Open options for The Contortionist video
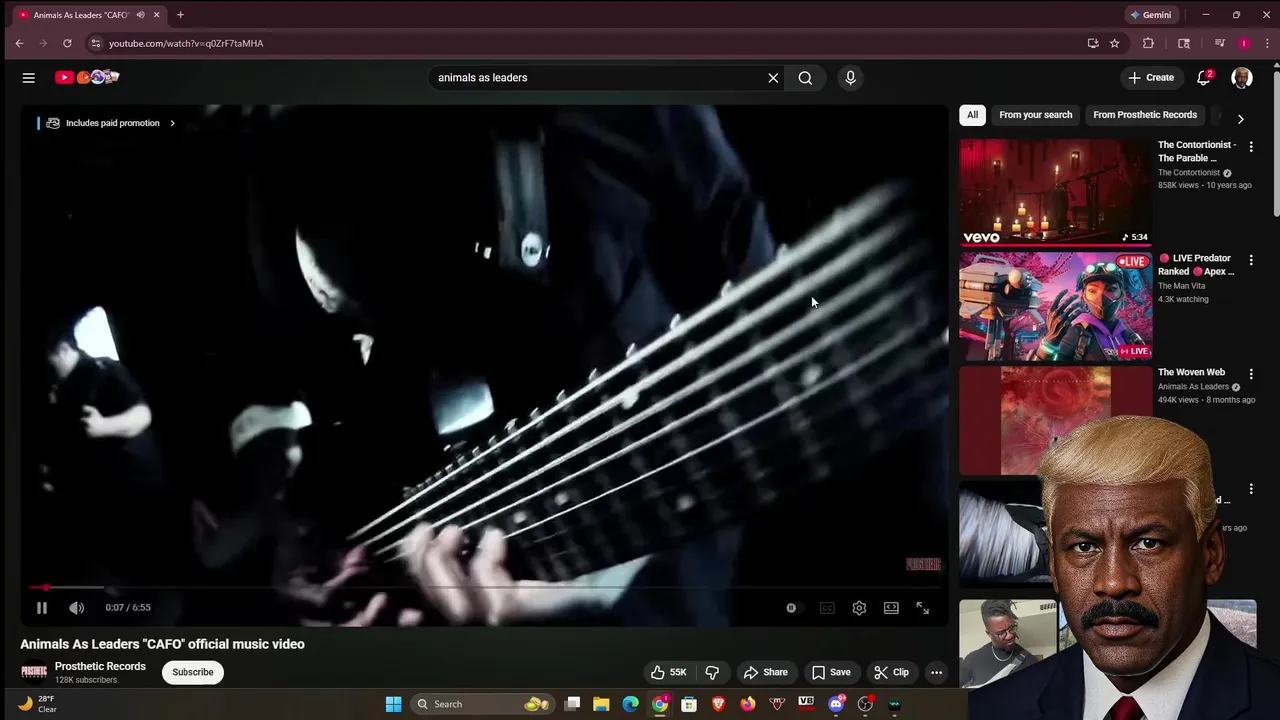 coord(1251,147)
